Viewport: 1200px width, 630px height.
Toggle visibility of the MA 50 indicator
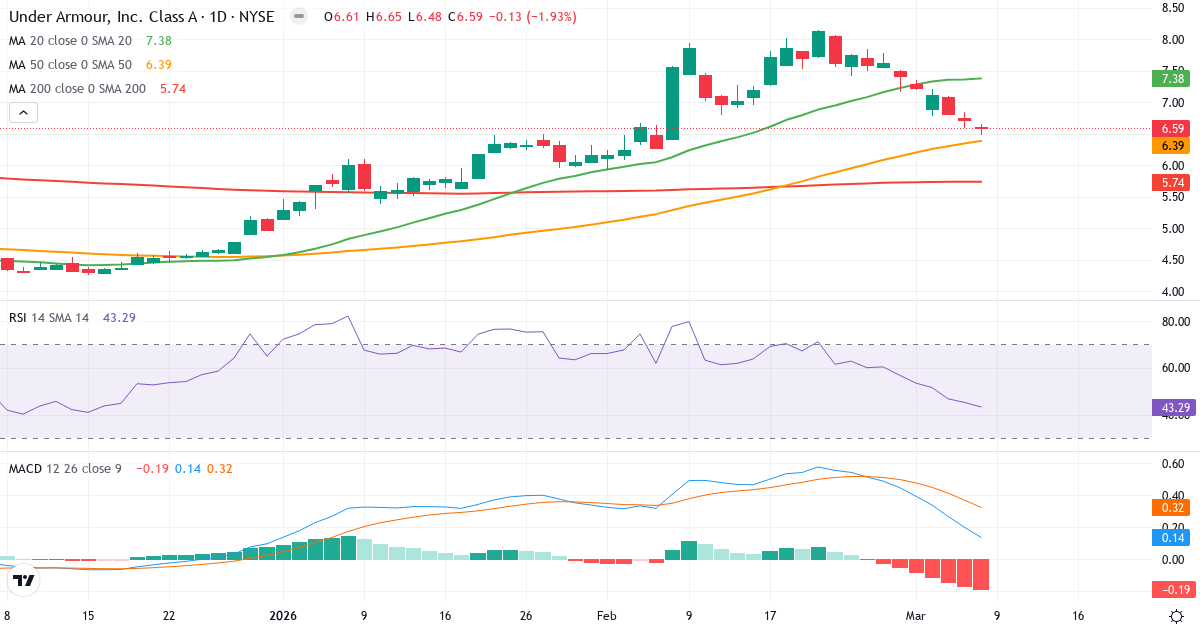(60, 64)
